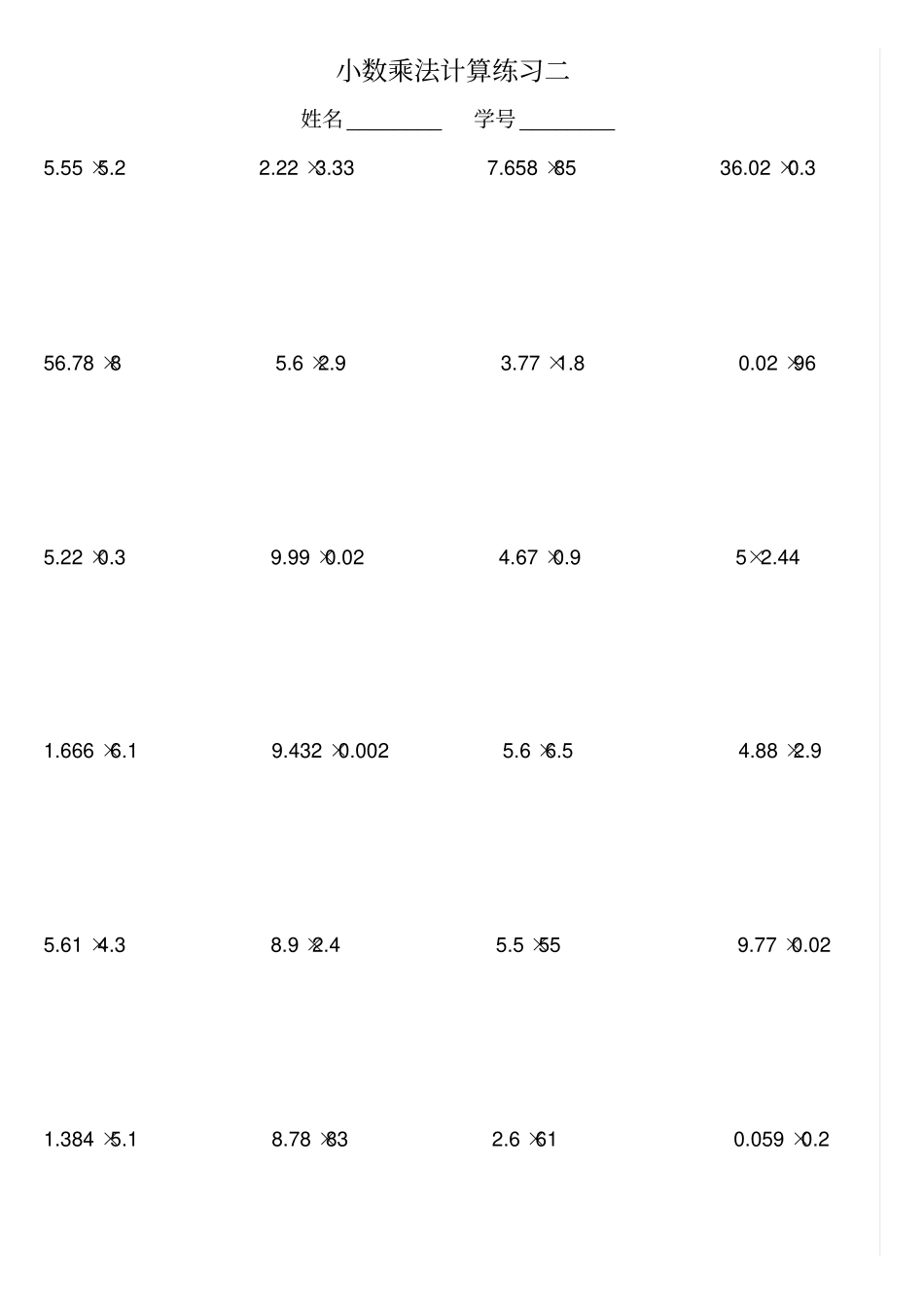
Task: Select the problem 9.99 × 0.02
Action: 317,557
